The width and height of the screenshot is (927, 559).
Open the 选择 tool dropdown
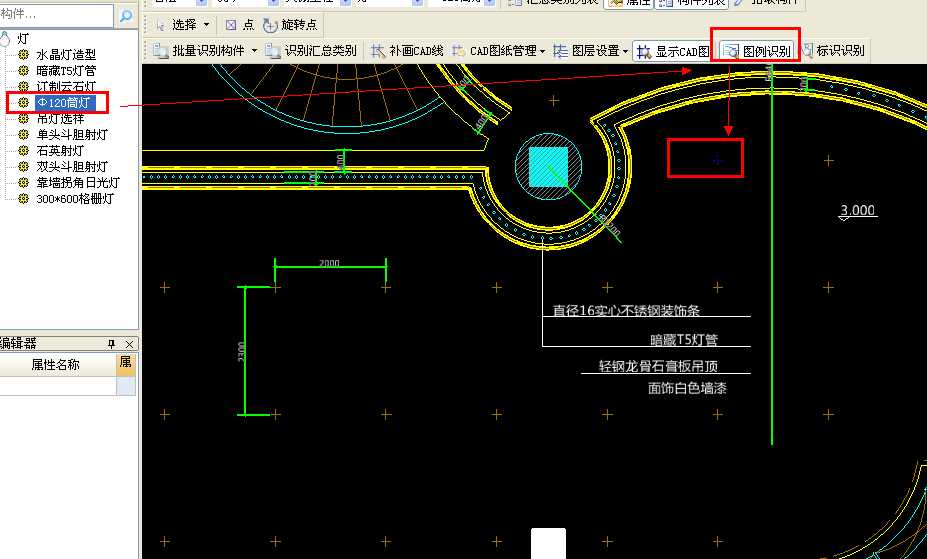coord(182,24)
